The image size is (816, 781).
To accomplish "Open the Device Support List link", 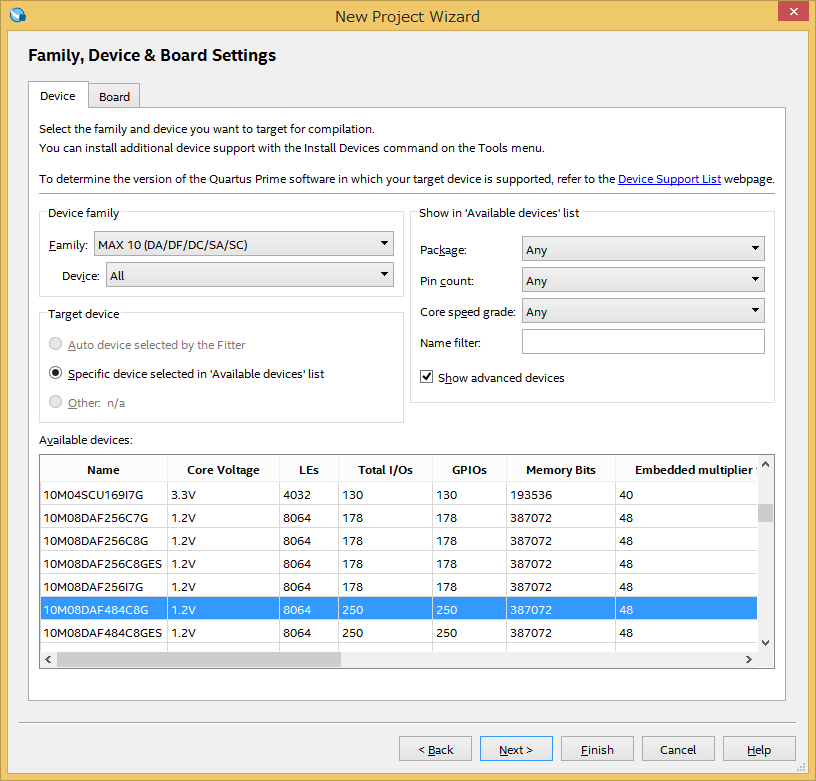I will click(669, 179).
